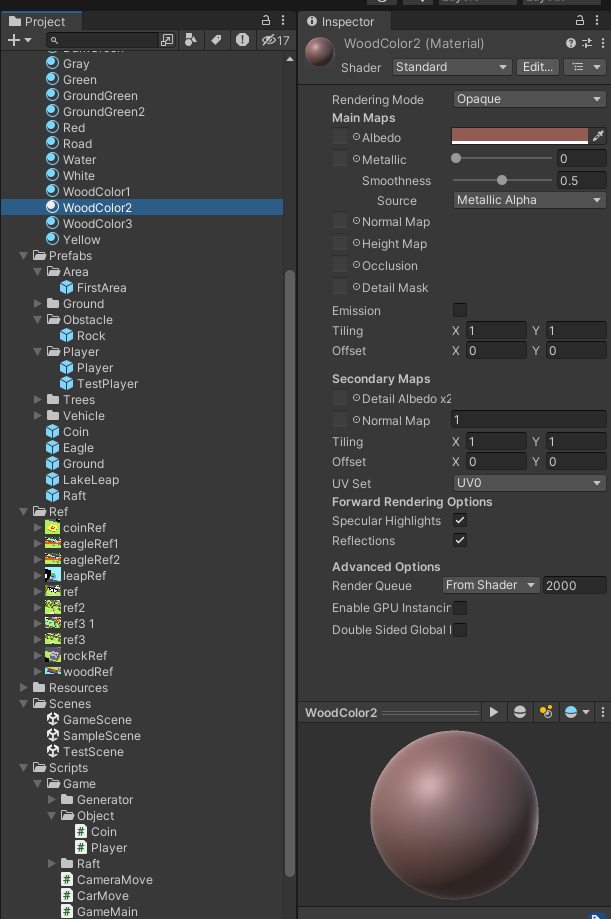Click the Search by Import Log Type icon
The height and width of the screenshot is (919, 611).
(242, 40)
